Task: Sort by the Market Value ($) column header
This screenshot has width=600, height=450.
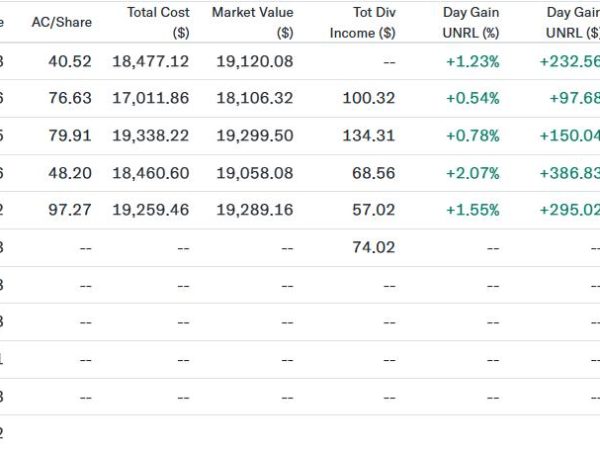Action: tap(253, 22)
